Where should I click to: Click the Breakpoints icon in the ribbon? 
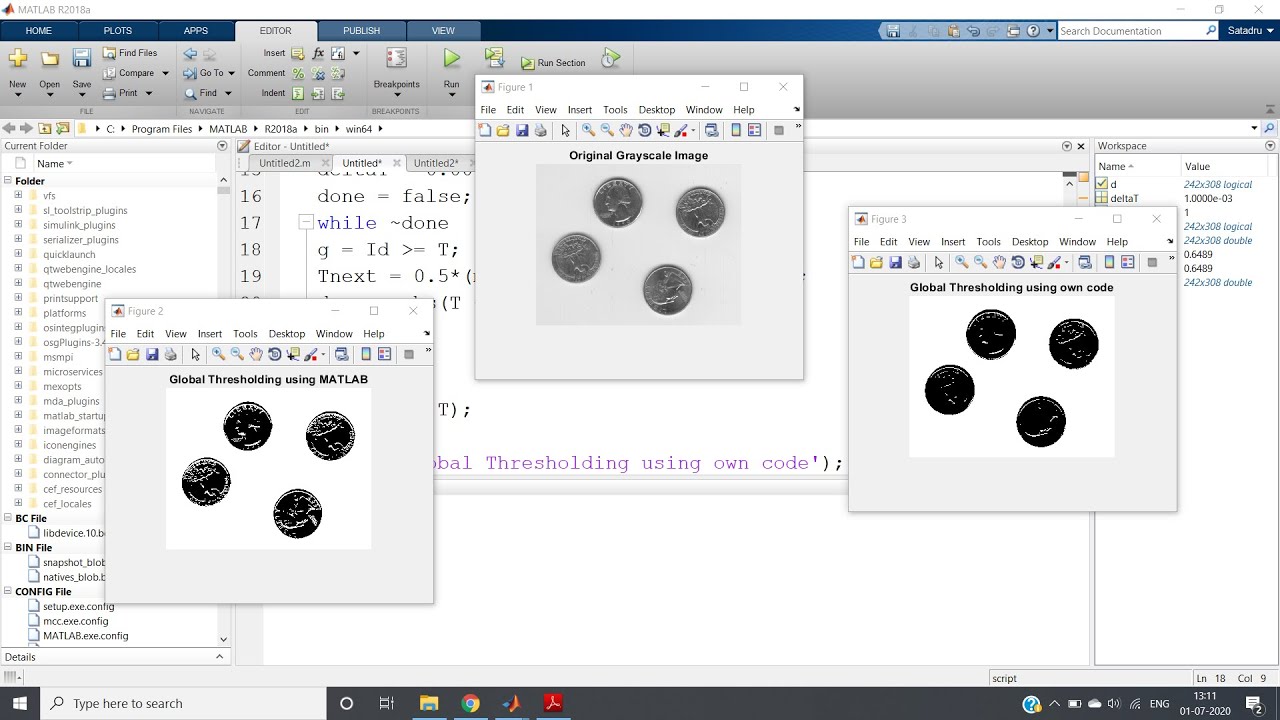coord(396,59)
